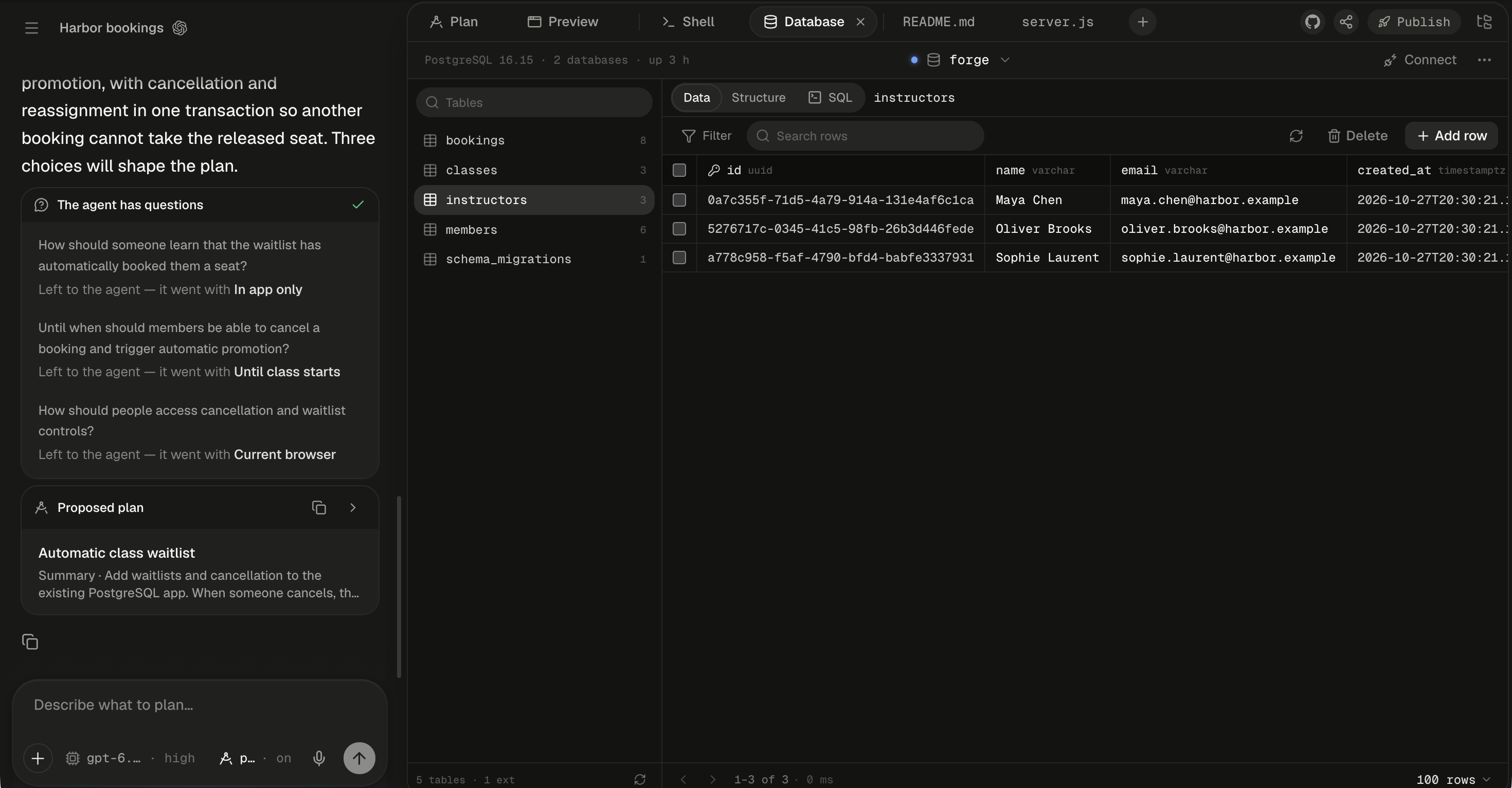Select the Oliver Brooks row checkbox
The height and width of the screenshot is (788, 1512).
679,229
